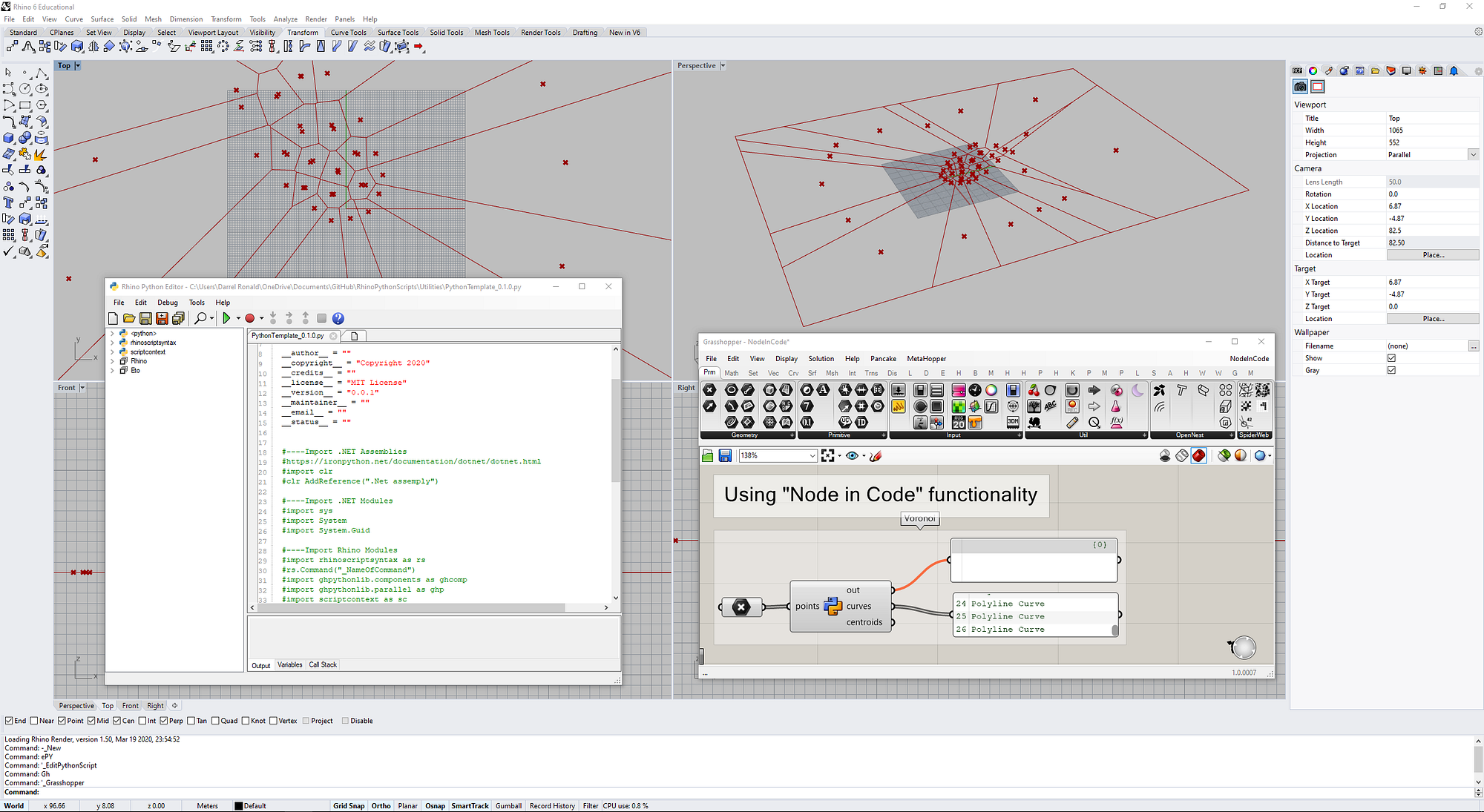Click Place for the camera location
Image resolution: width=1484 pixels, height=812 pixels.
[x=1434, y=254]
